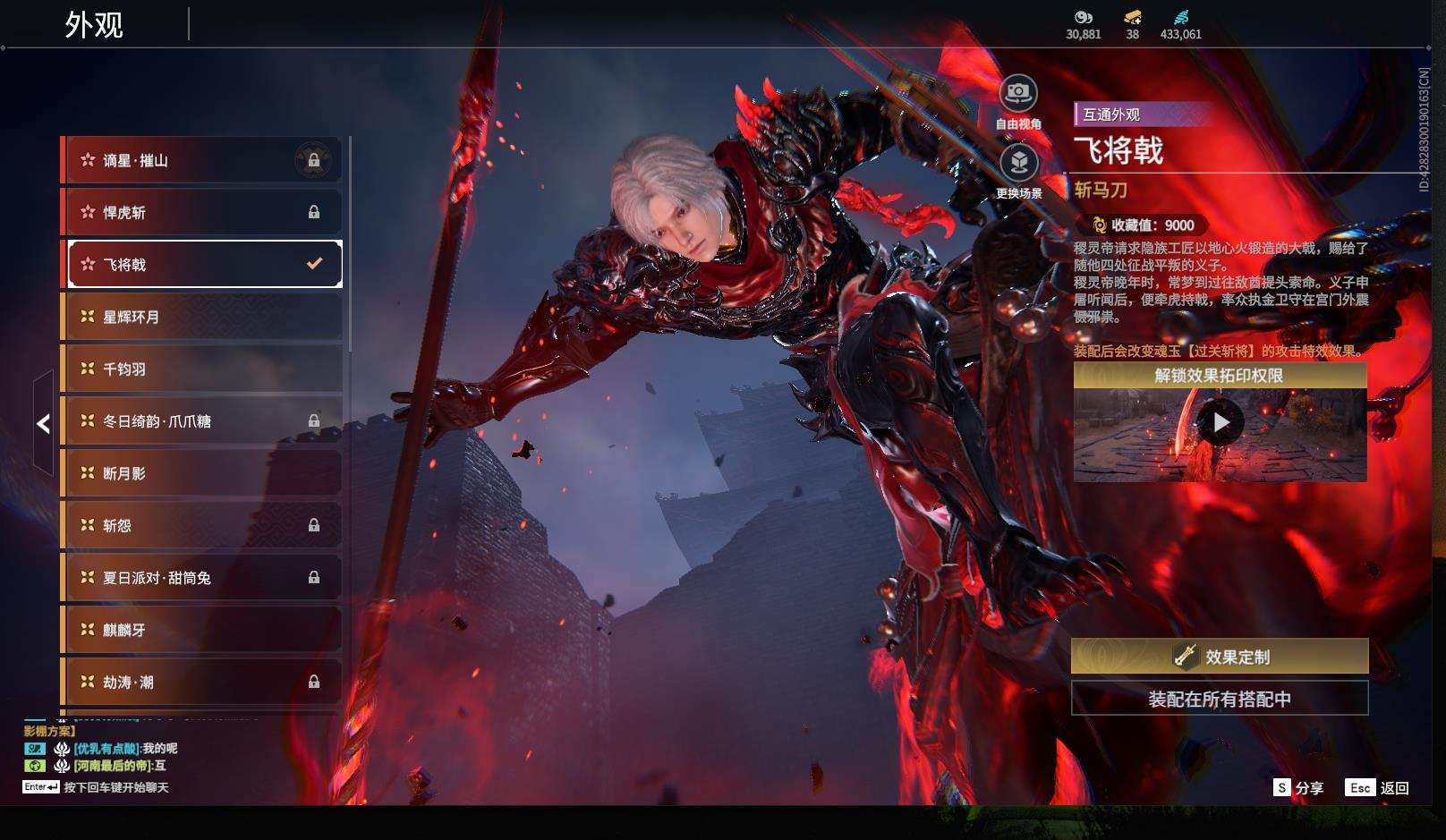Click the S 分享 share button
Image resolution: width=1446 pixels, height=840 pixels.
click(1298, 788)
